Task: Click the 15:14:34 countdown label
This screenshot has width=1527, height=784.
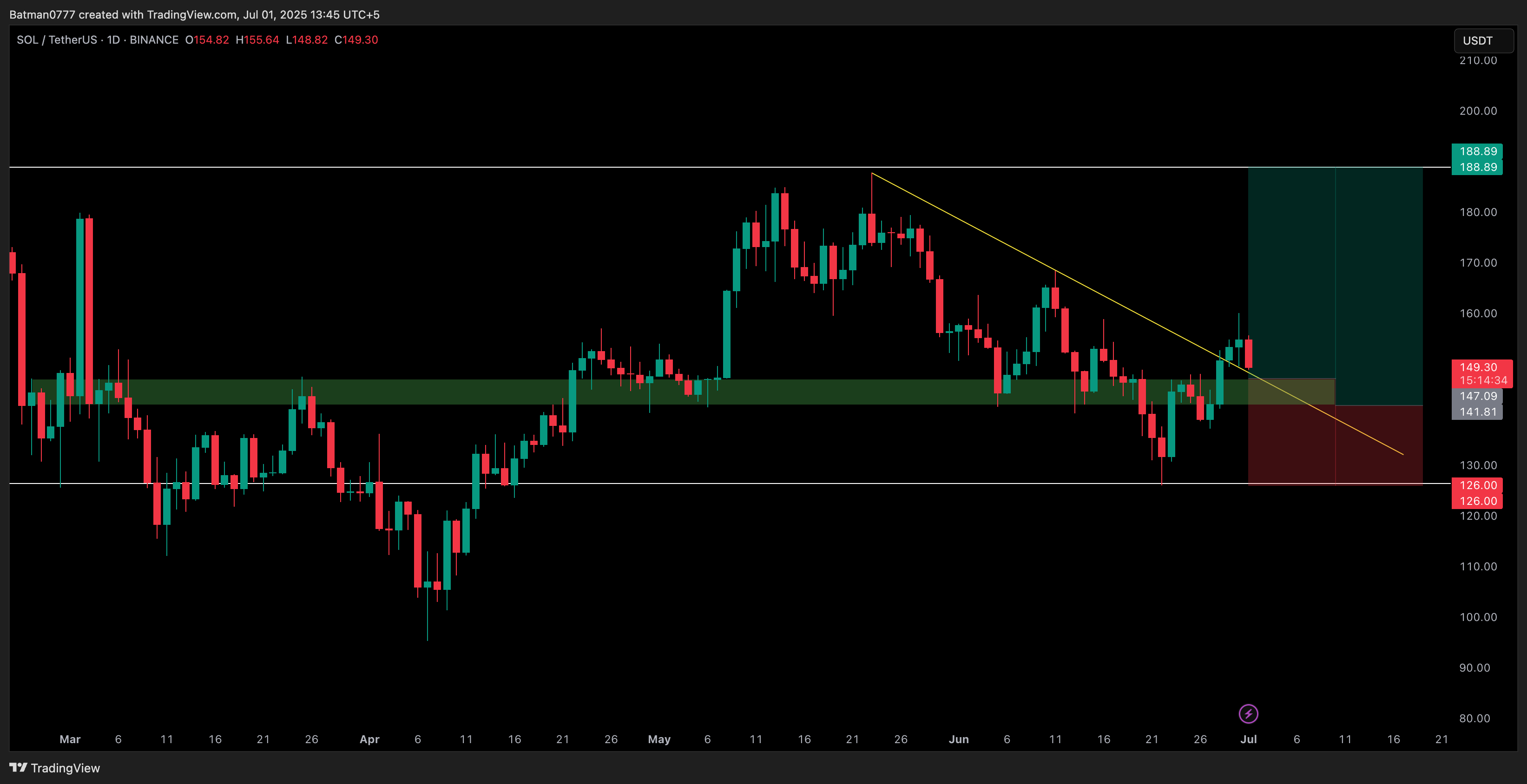Action: click(1482, 380)
